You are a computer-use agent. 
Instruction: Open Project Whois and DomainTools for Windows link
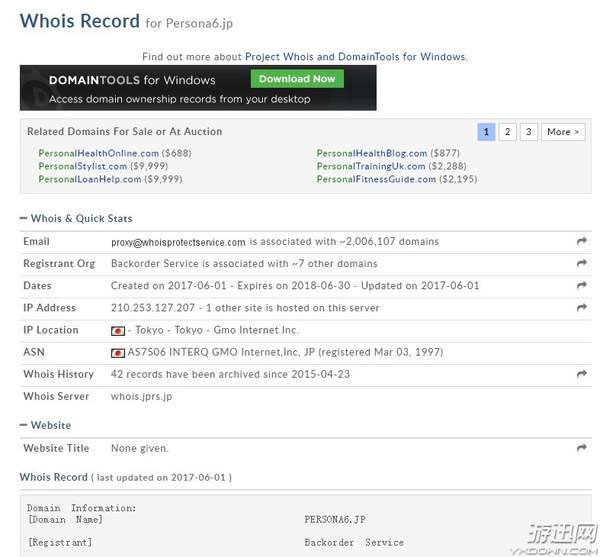coord(355,57)
